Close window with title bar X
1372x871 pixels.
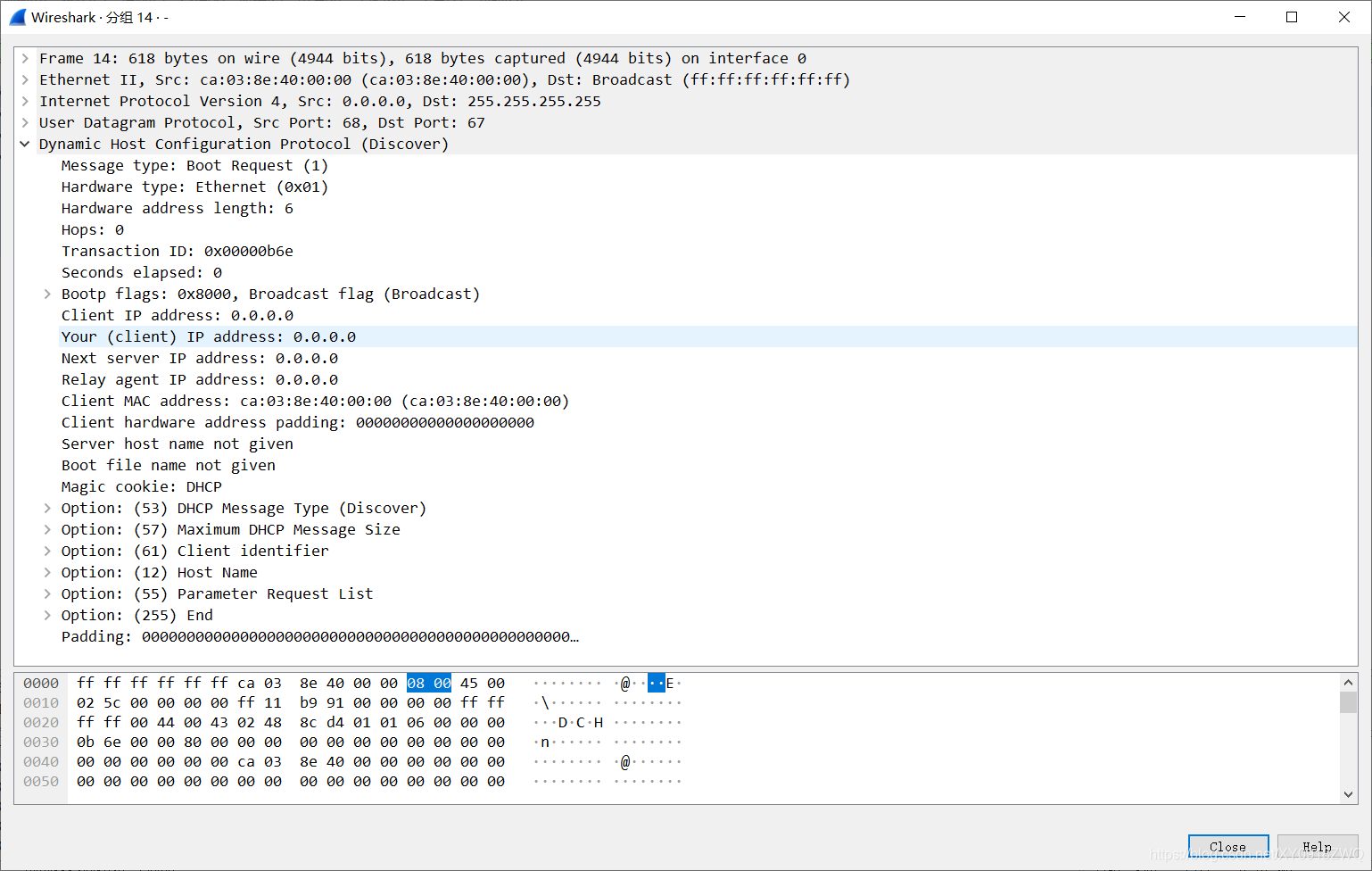1344,17
